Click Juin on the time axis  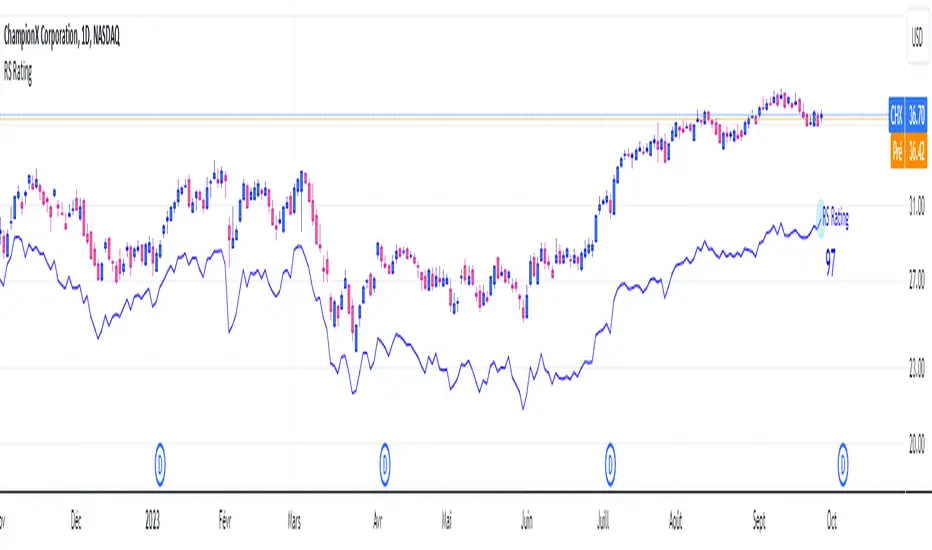(527, 520)
